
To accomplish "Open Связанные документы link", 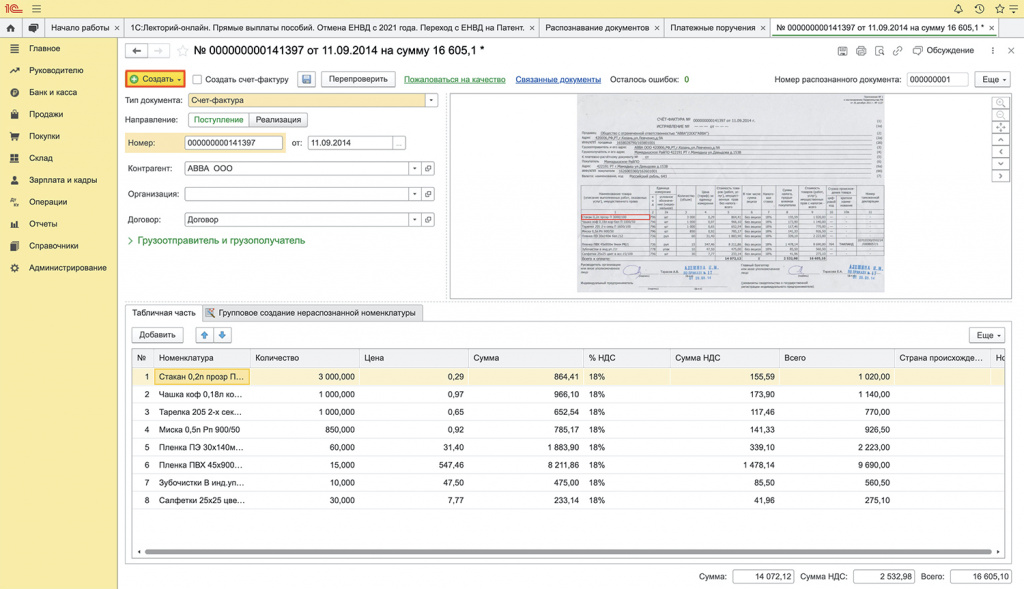I will click(558, 79).
